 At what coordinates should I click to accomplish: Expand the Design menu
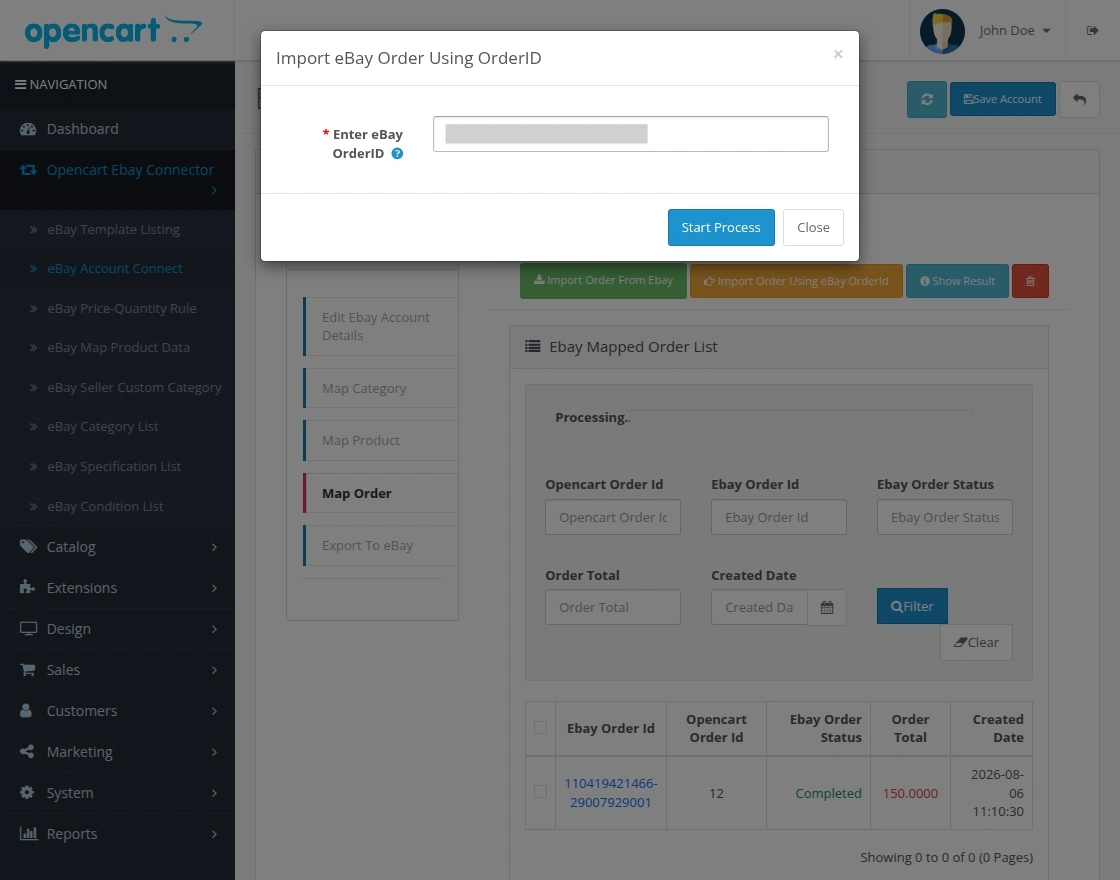tap(117, 629)
